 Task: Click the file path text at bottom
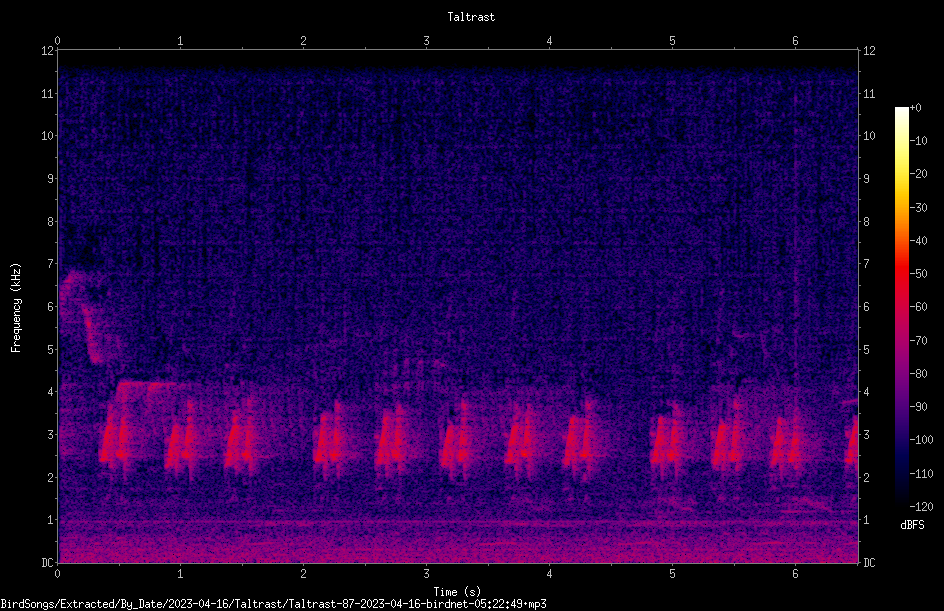pyautogui.click(x=273, y=604)
